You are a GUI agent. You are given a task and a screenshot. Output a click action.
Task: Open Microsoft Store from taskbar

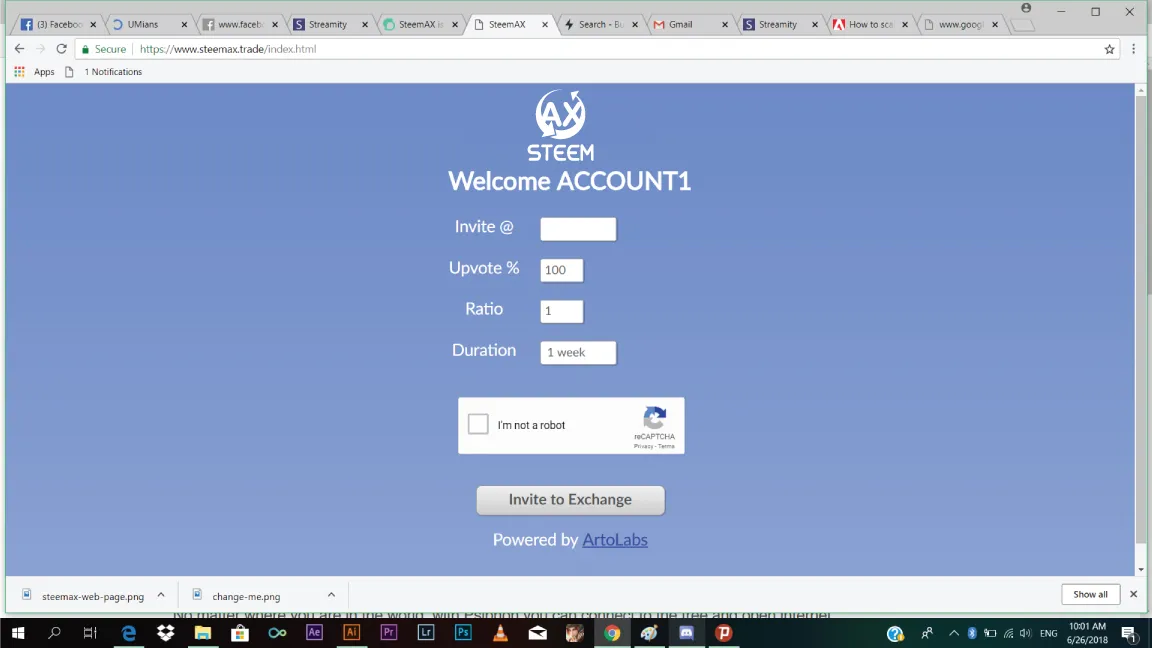[240, 633]
